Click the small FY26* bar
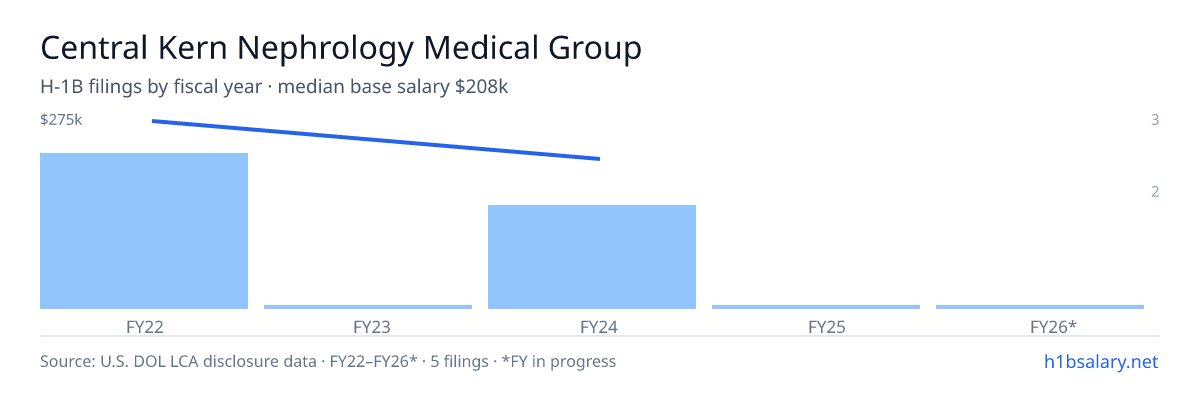This screenshot has height=400, width=1200. click(1040, 307)
